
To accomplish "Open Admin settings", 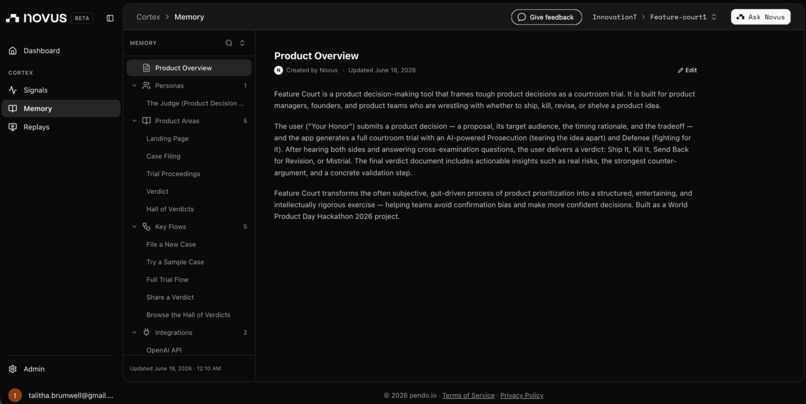I will pos(61,369).
